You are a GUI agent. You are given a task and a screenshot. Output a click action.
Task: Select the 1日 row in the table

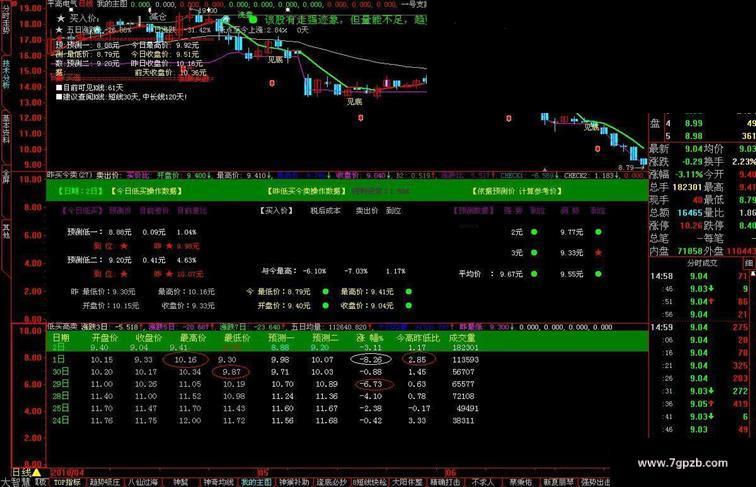pos(265,360)
